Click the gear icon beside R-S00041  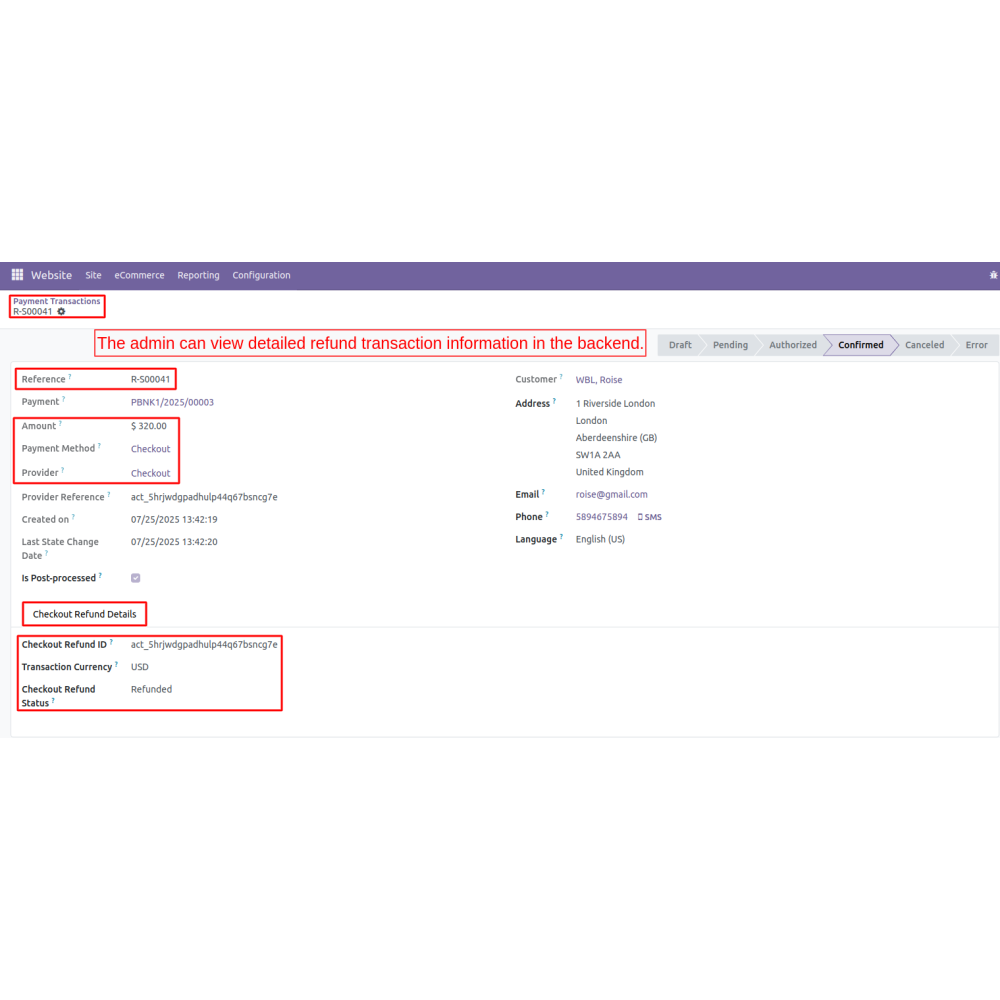(61, 312)
